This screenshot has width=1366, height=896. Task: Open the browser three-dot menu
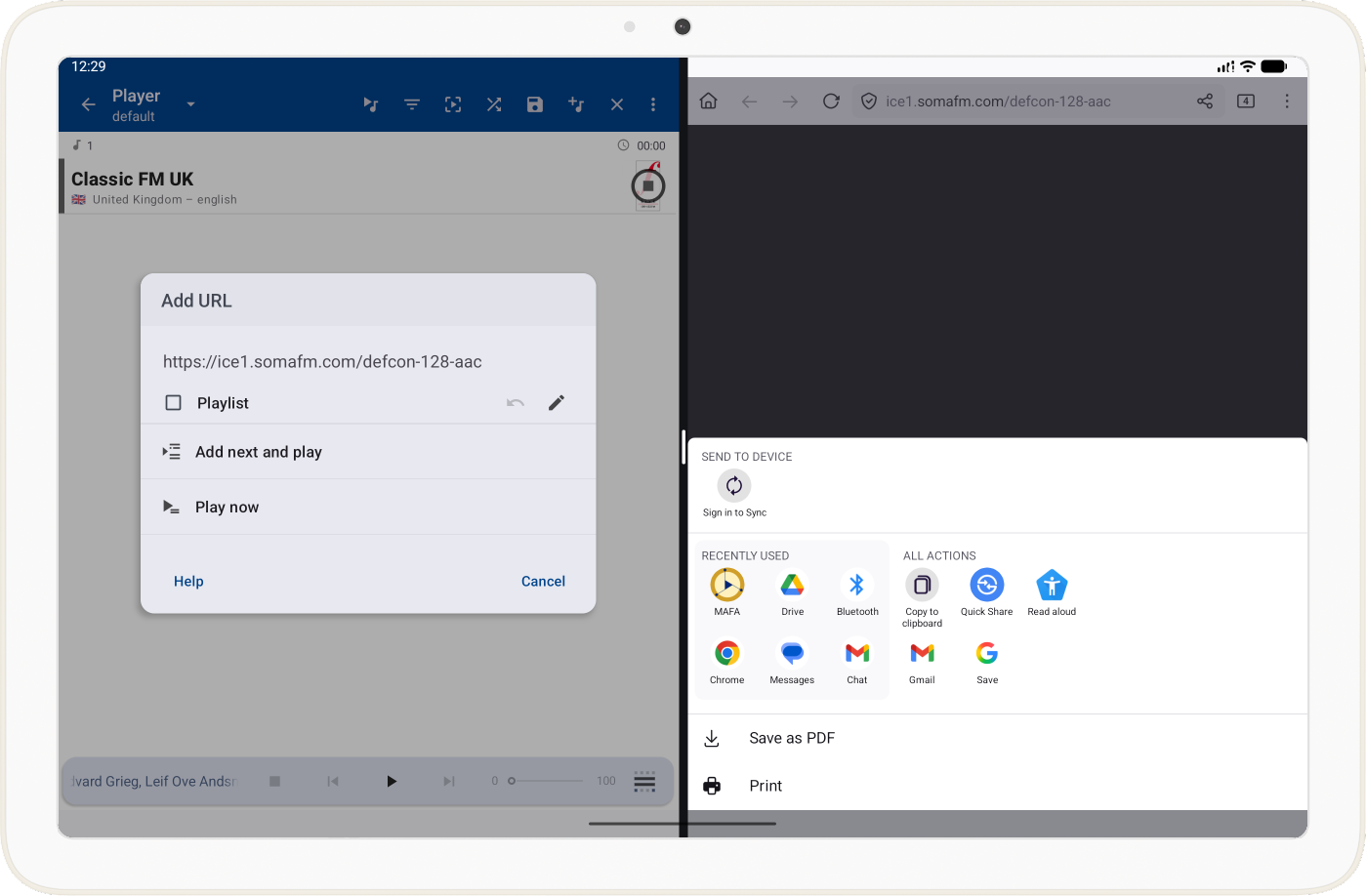1287,102
